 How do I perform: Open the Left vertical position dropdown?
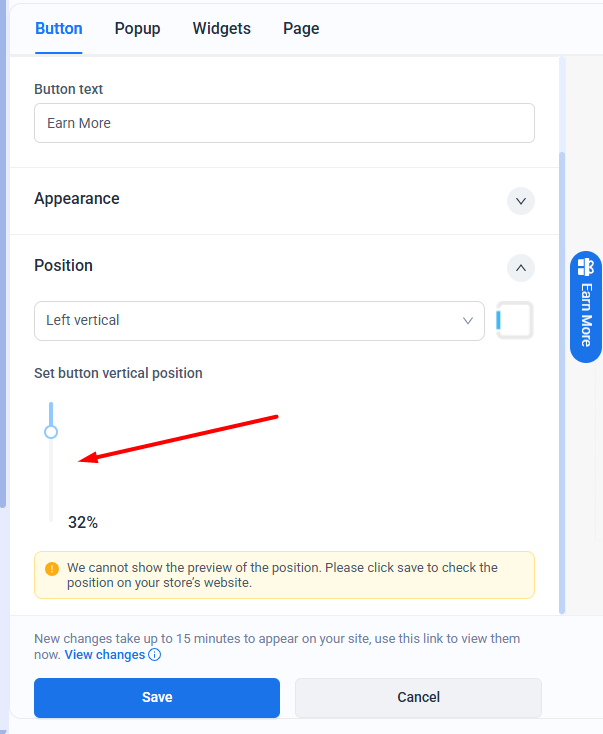(259, 321)
